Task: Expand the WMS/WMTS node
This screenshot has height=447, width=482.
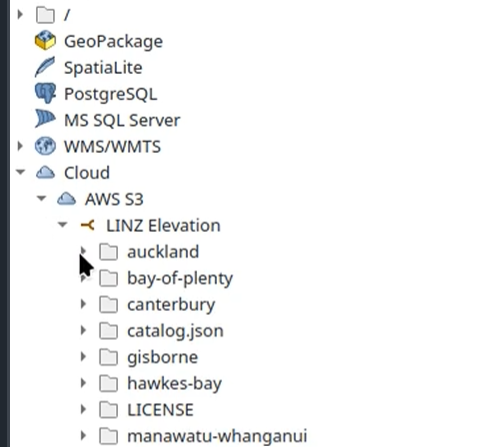Action: point(20,146)
